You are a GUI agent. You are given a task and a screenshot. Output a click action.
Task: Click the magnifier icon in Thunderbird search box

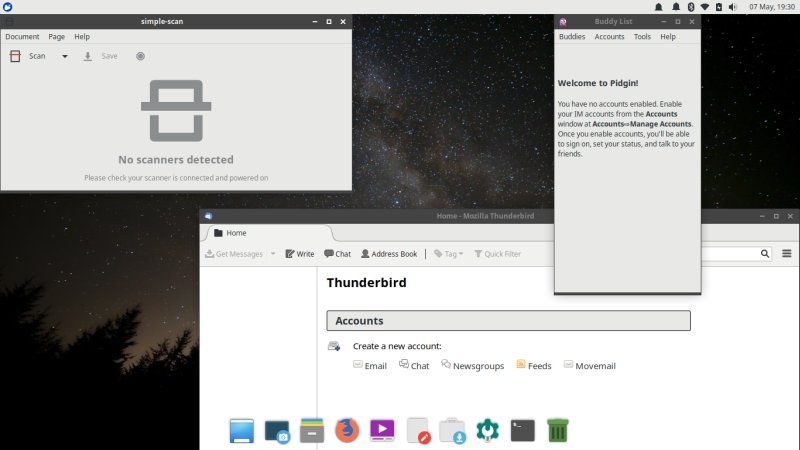(764, 254)
